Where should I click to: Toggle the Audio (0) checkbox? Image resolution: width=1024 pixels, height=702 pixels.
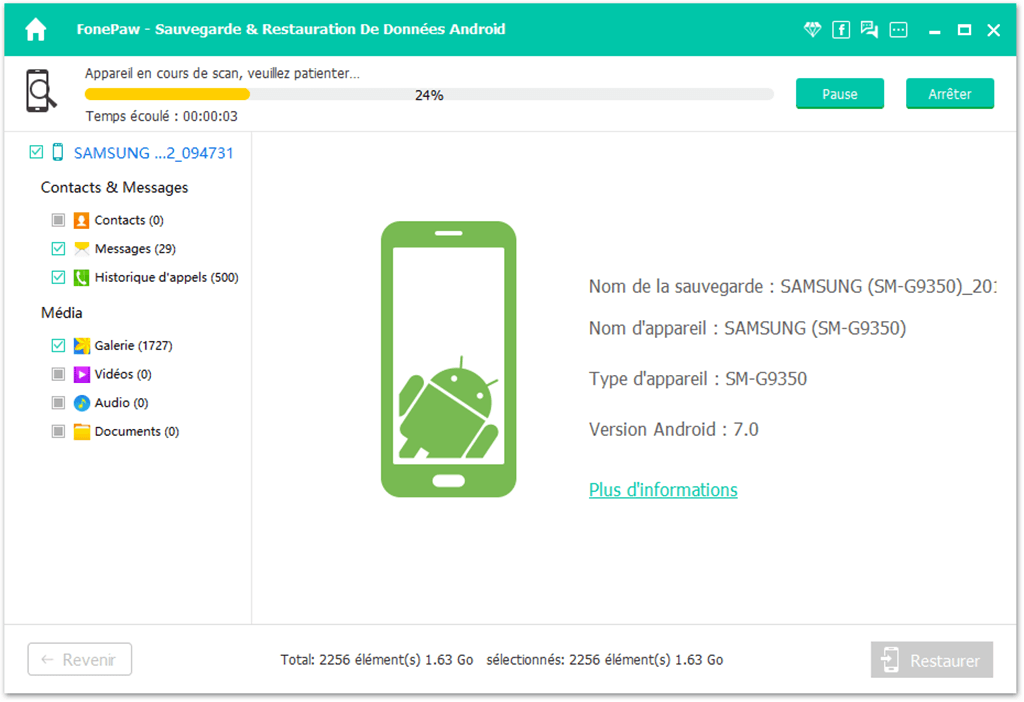coord(58,403)
